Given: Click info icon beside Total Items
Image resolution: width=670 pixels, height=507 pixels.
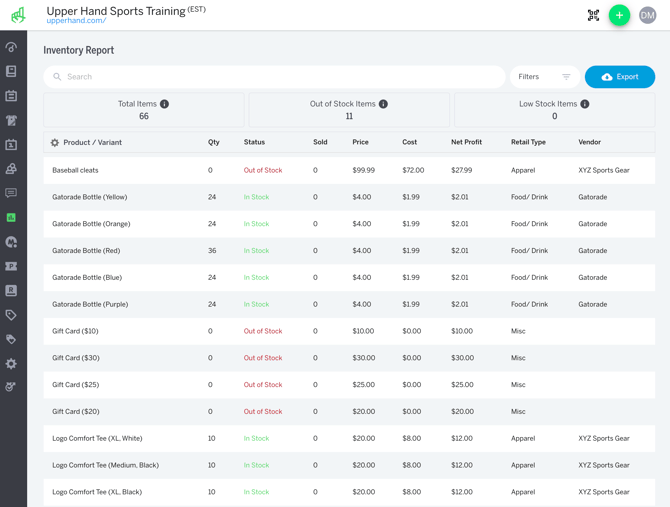Looking at the screenshot, I should [x=165, y=104].
